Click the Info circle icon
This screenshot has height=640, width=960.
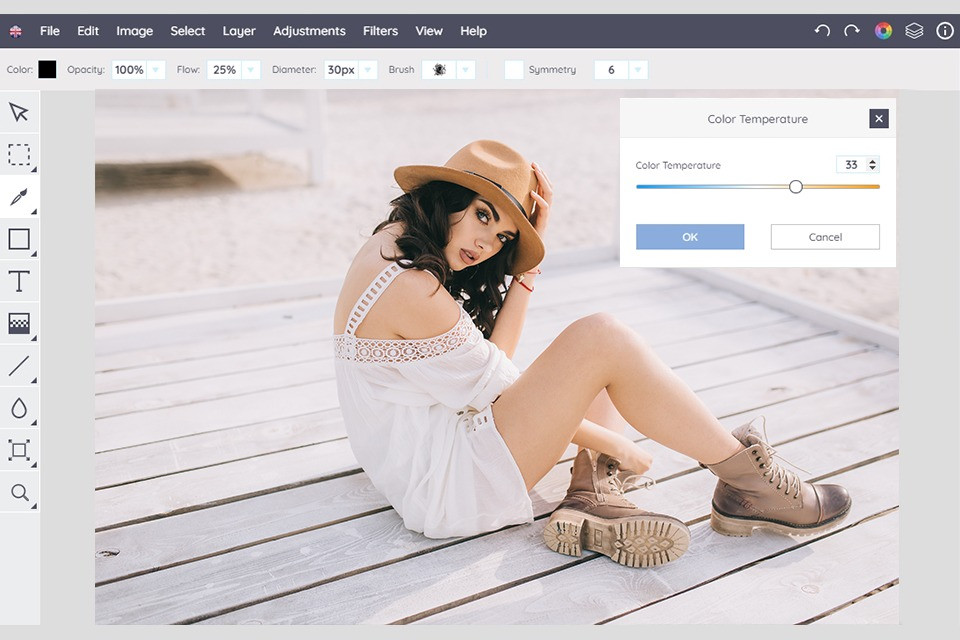point(945,31)
